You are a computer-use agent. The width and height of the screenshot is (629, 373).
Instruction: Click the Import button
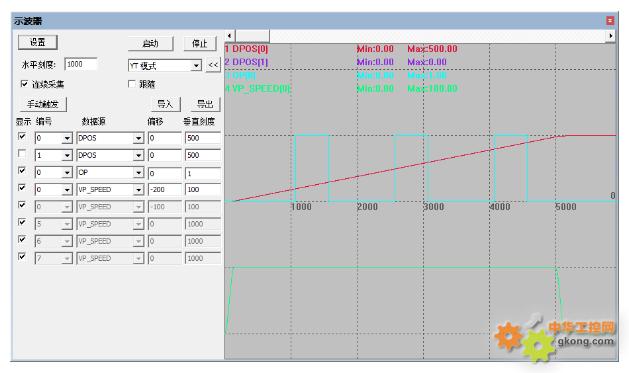tap(165, 104)
